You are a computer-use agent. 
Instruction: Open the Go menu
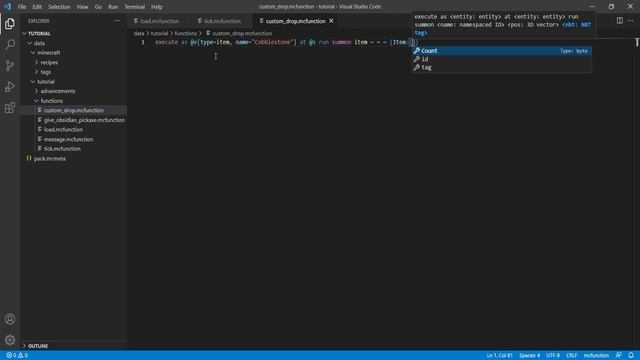pos(98,7)
